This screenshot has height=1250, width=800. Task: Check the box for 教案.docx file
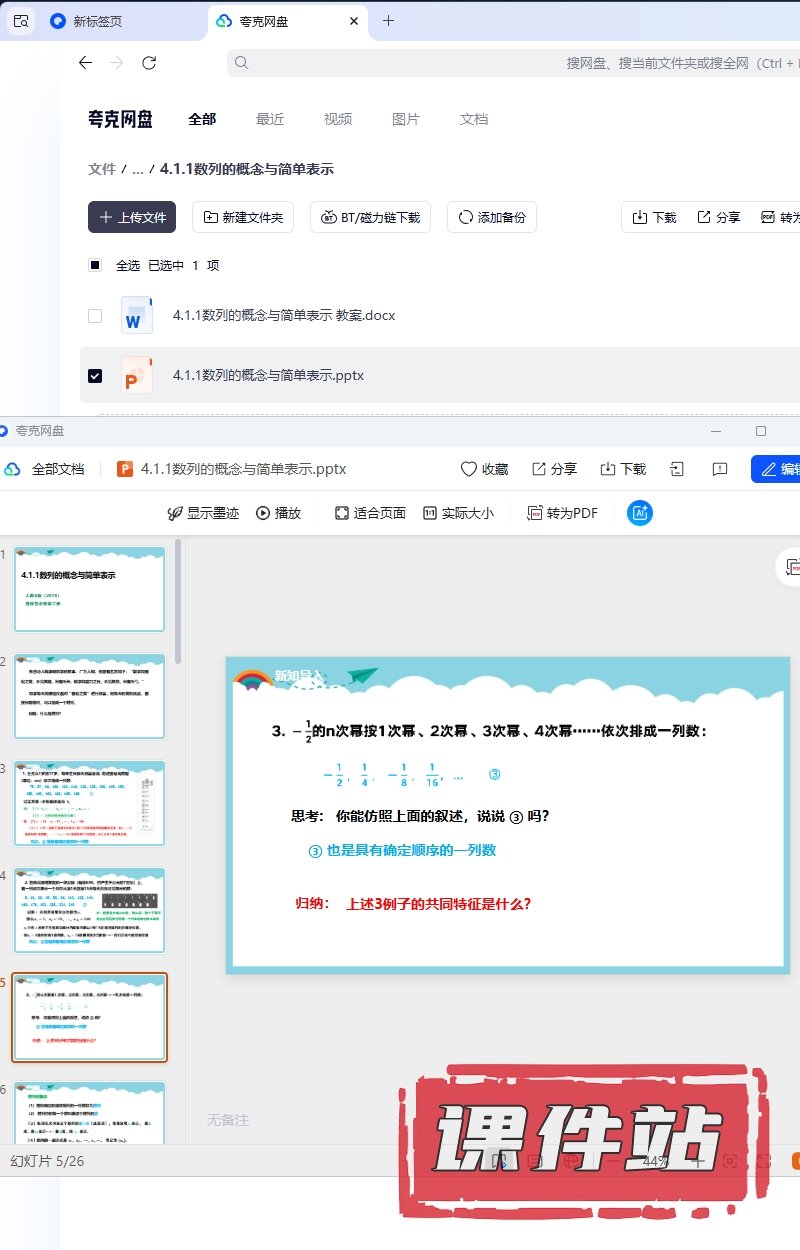pyautogui.click(x=95, y=316)
